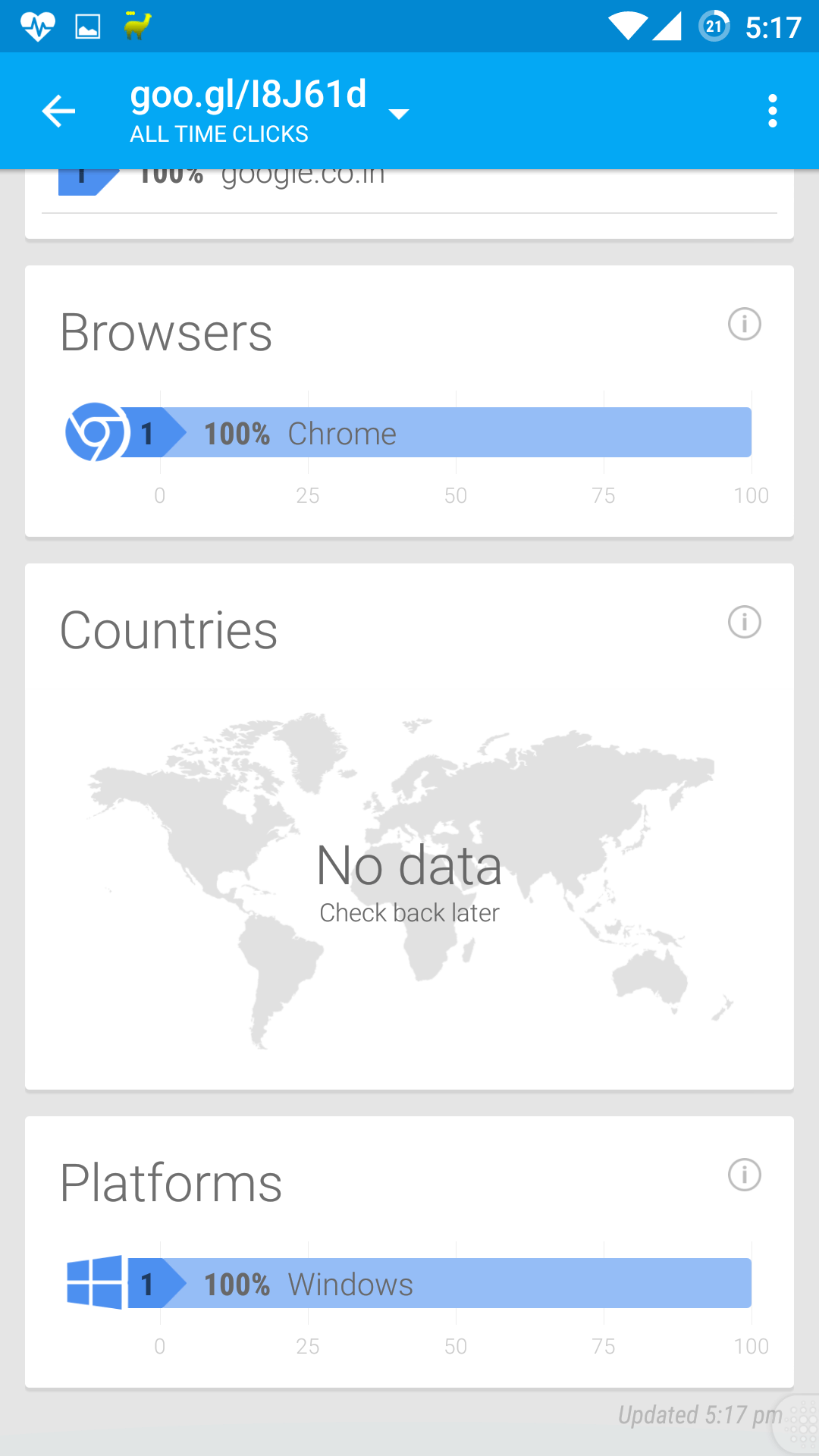Tap the ALL TIME CLICKS subtitle
This screenshot has width=819, height=1456.
pos(219,134)
